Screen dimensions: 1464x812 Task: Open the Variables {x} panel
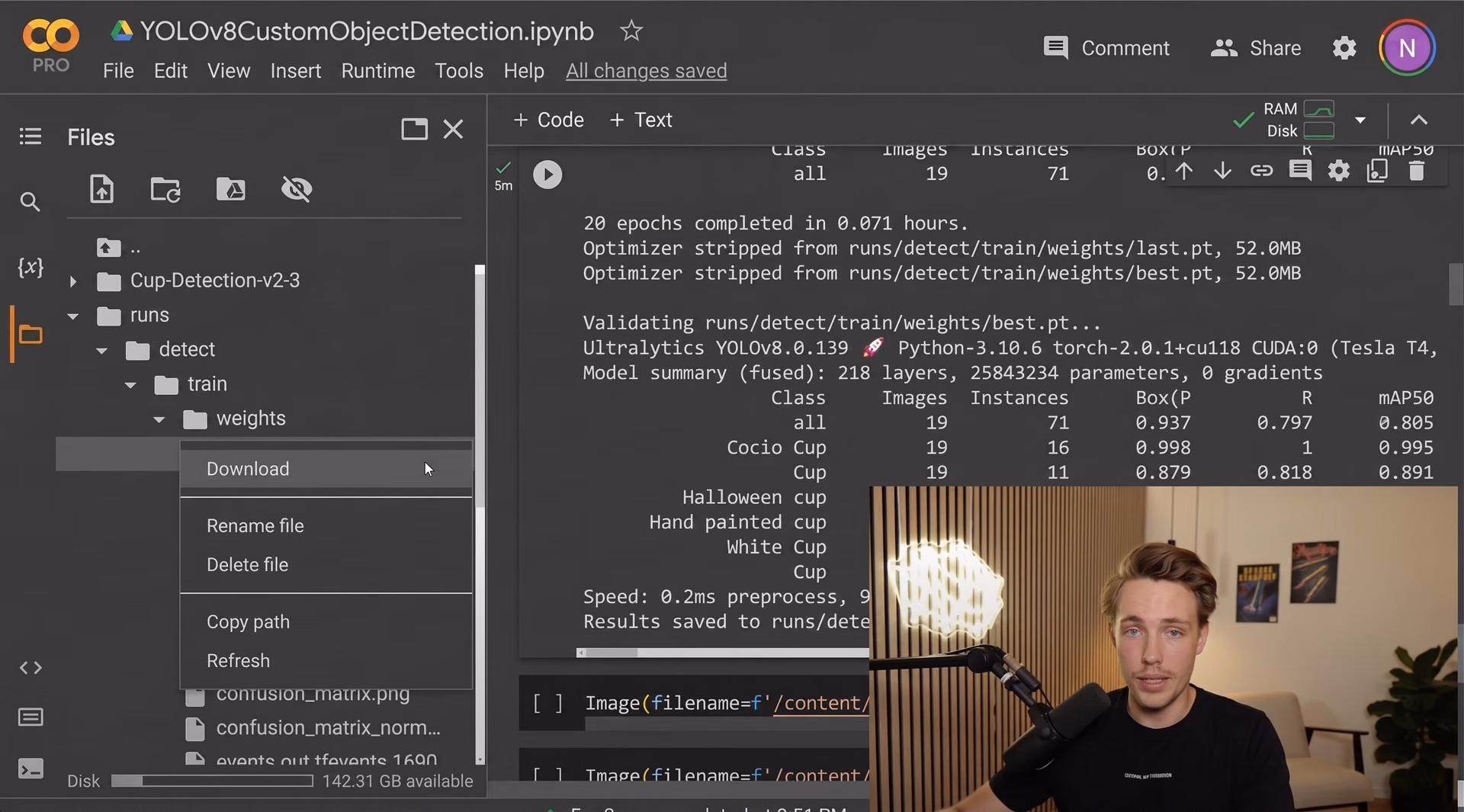click(x=30, y=268)
